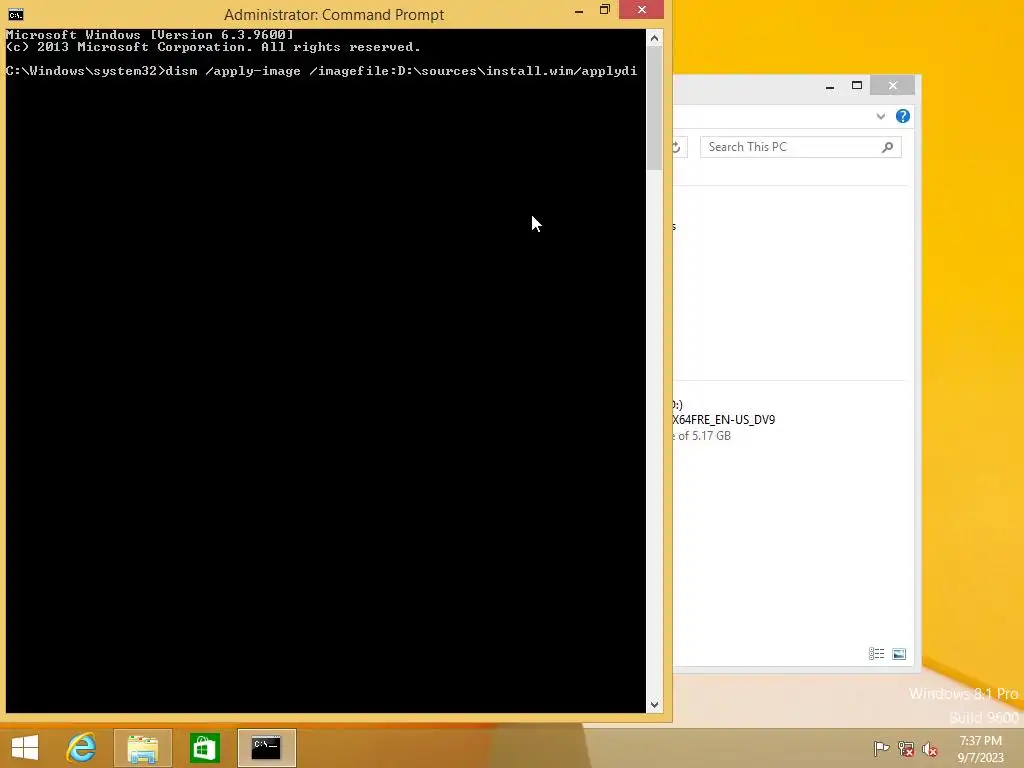
Task: Switch File Explorer to large icons view
Action: [899, 654]
